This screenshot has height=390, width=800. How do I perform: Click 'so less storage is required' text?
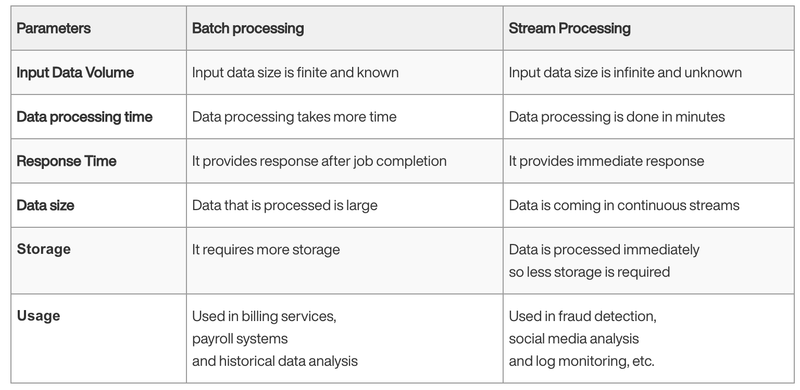point(589,272)
